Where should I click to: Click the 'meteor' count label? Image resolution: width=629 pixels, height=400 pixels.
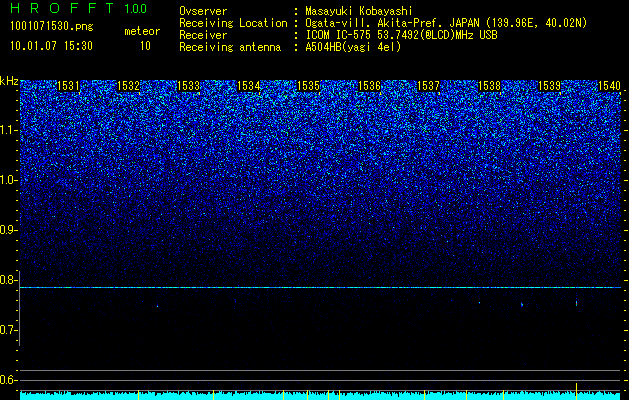(x=142, y=31)
